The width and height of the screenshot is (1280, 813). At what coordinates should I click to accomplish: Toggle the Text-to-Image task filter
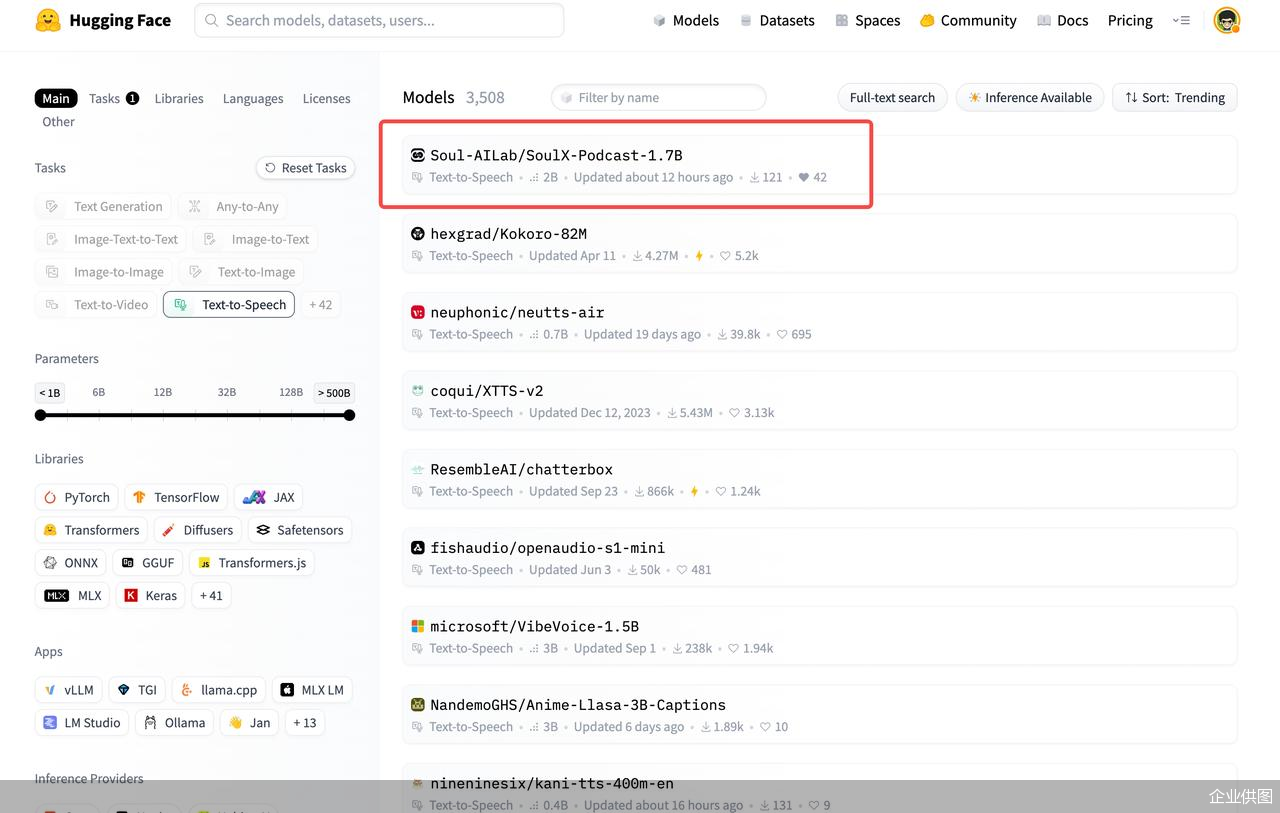click(x=241, y=272)
